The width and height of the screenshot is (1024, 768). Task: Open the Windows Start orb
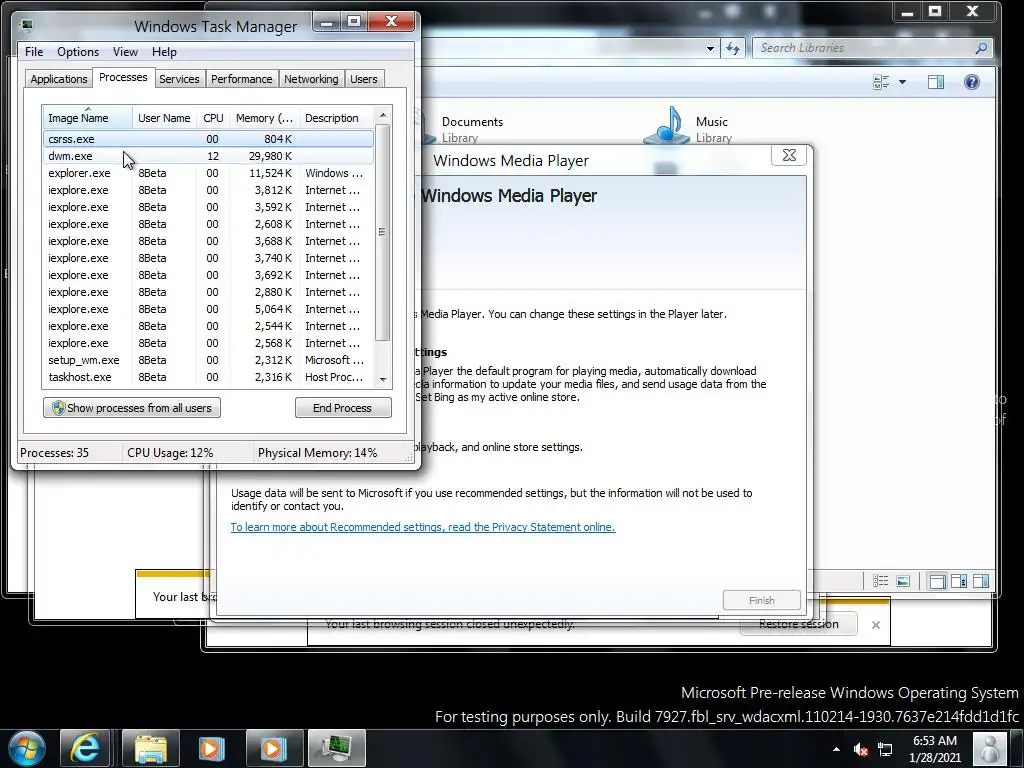(26, 748)
